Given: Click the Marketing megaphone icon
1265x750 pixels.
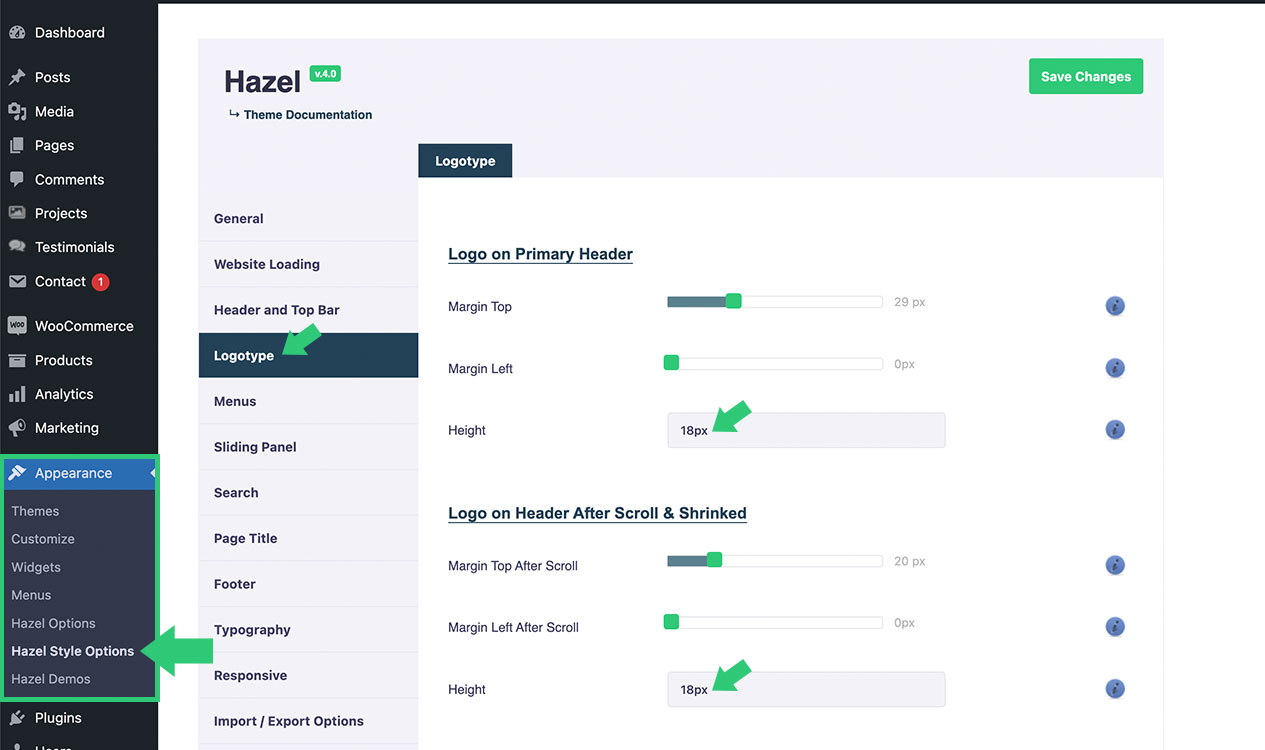Looking at the screenshot, I should pyautogui.click(x=17, y=428).
